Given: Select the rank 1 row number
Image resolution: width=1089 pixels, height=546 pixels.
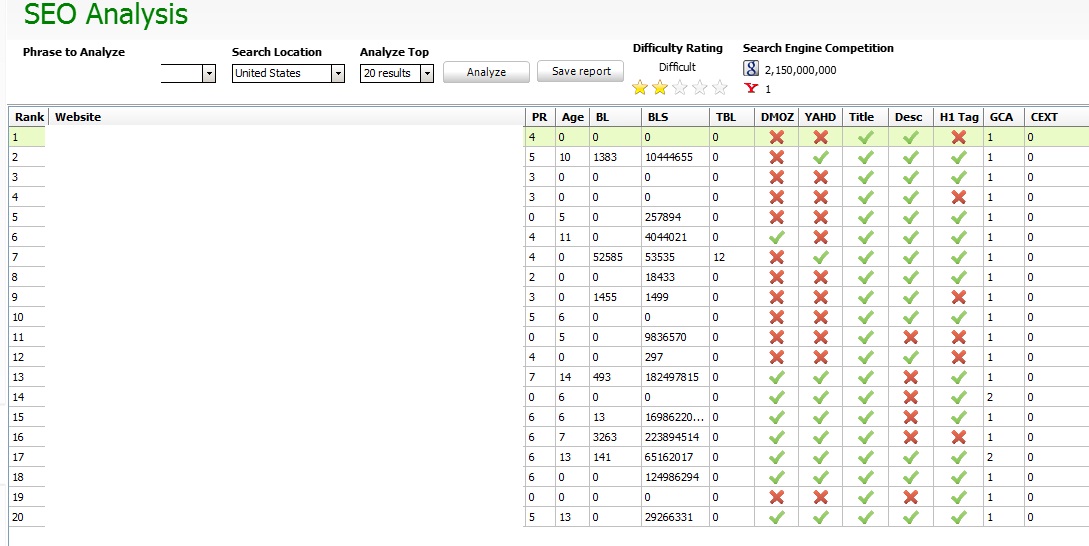Looking at the screenshot, I should pyautogui.click(x=15, y=138).
